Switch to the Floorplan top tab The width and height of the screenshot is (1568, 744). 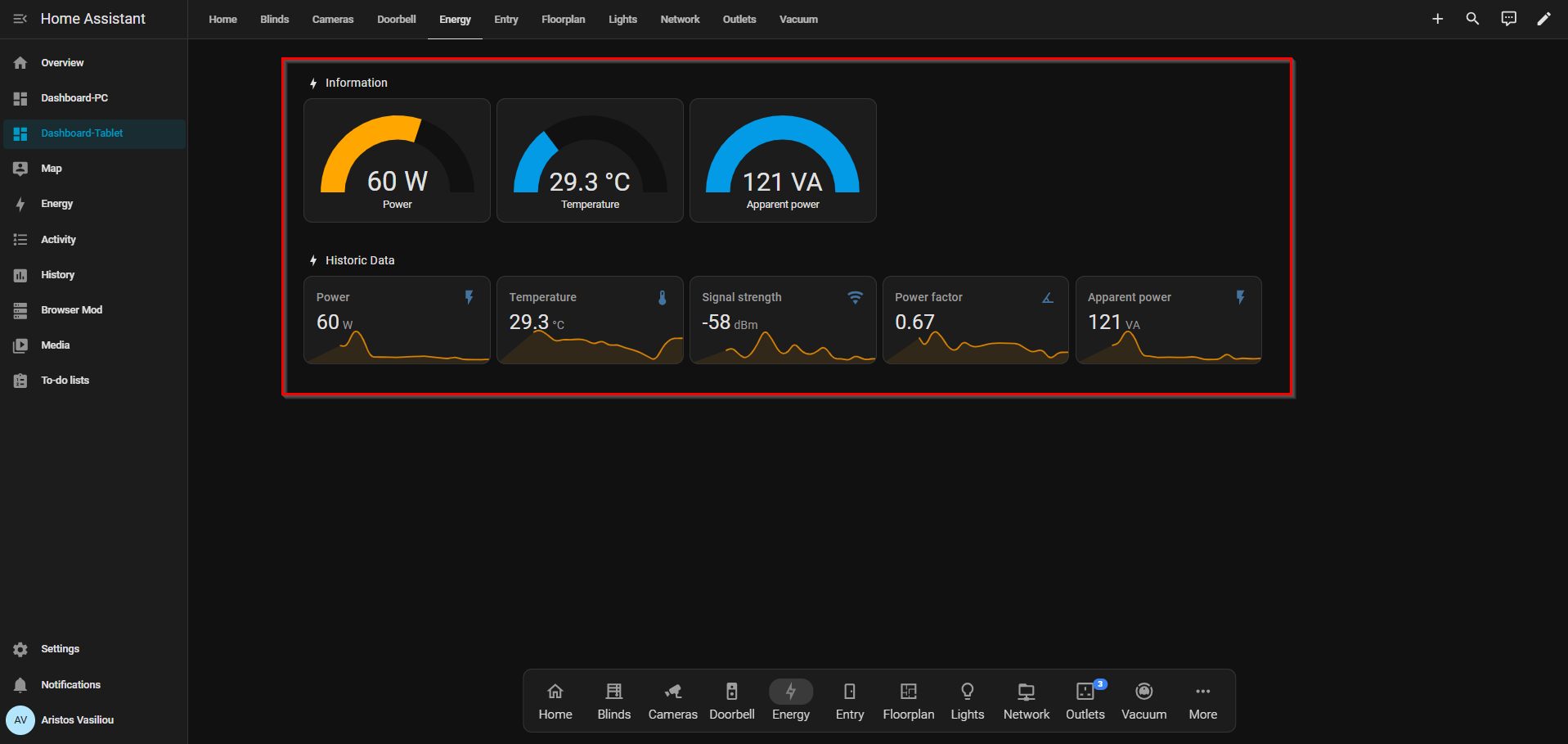click(563, 20)
